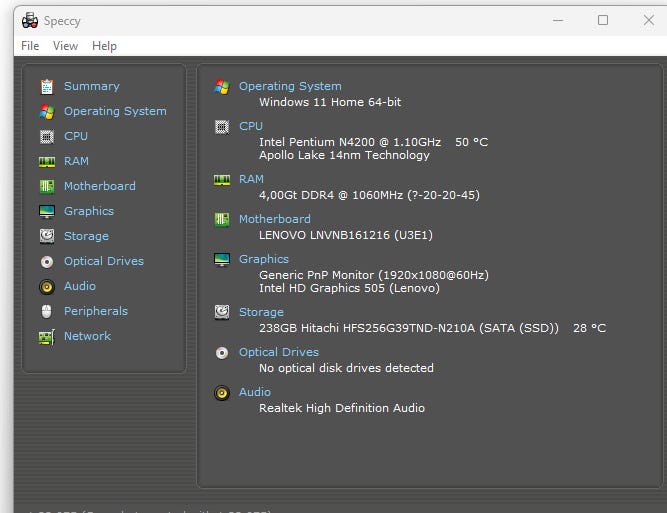This screenshot has width=667, height=513.
Task: Click the Storage hard disk icon in sidebar
Action: tap(47, 236)
